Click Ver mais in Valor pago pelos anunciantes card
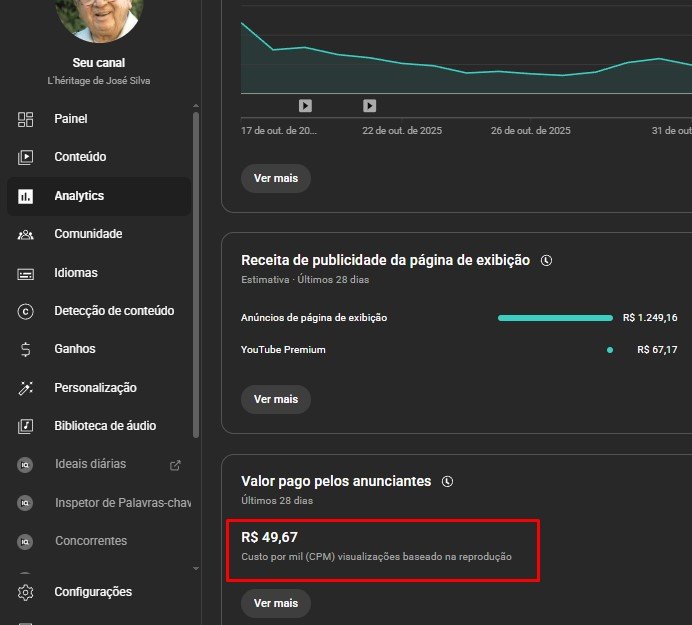 (x=276, y=603)
